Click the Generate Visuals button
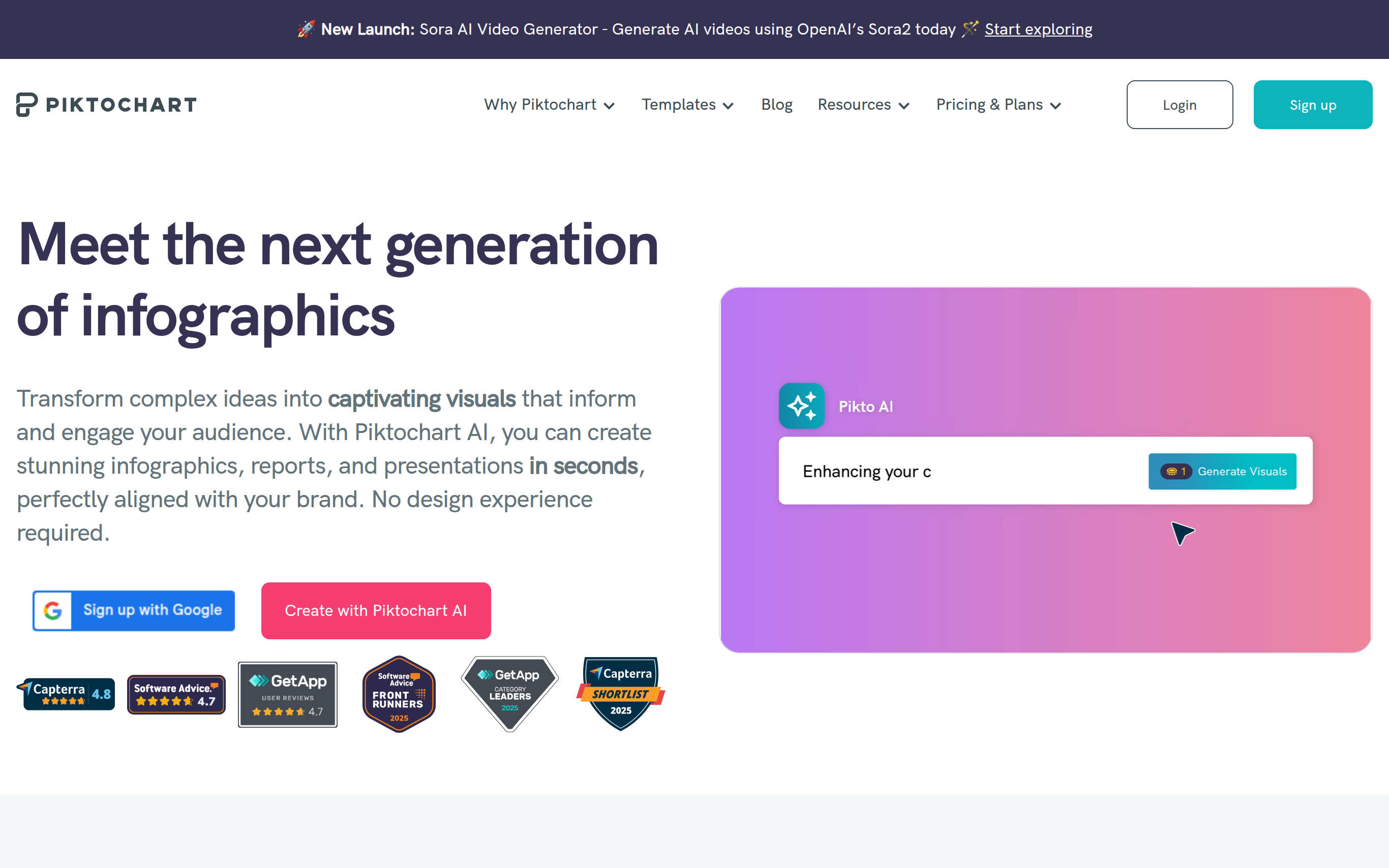This screenshot has width=1389, height=868. point(1222,471)
